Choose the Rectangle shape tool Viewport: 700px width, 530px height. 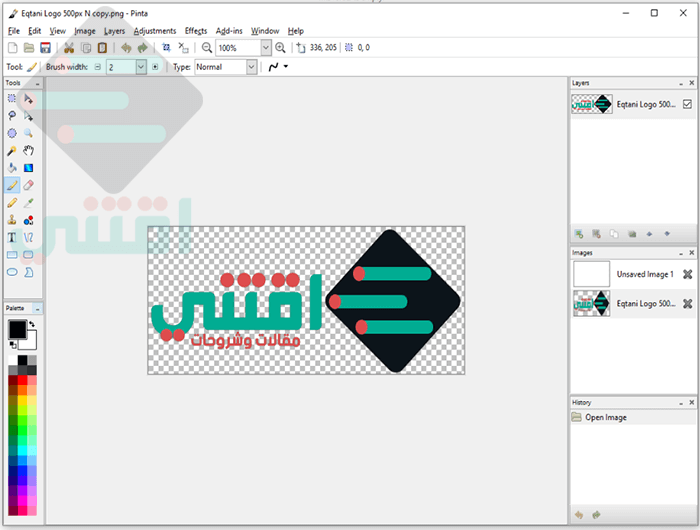[12, 255]
